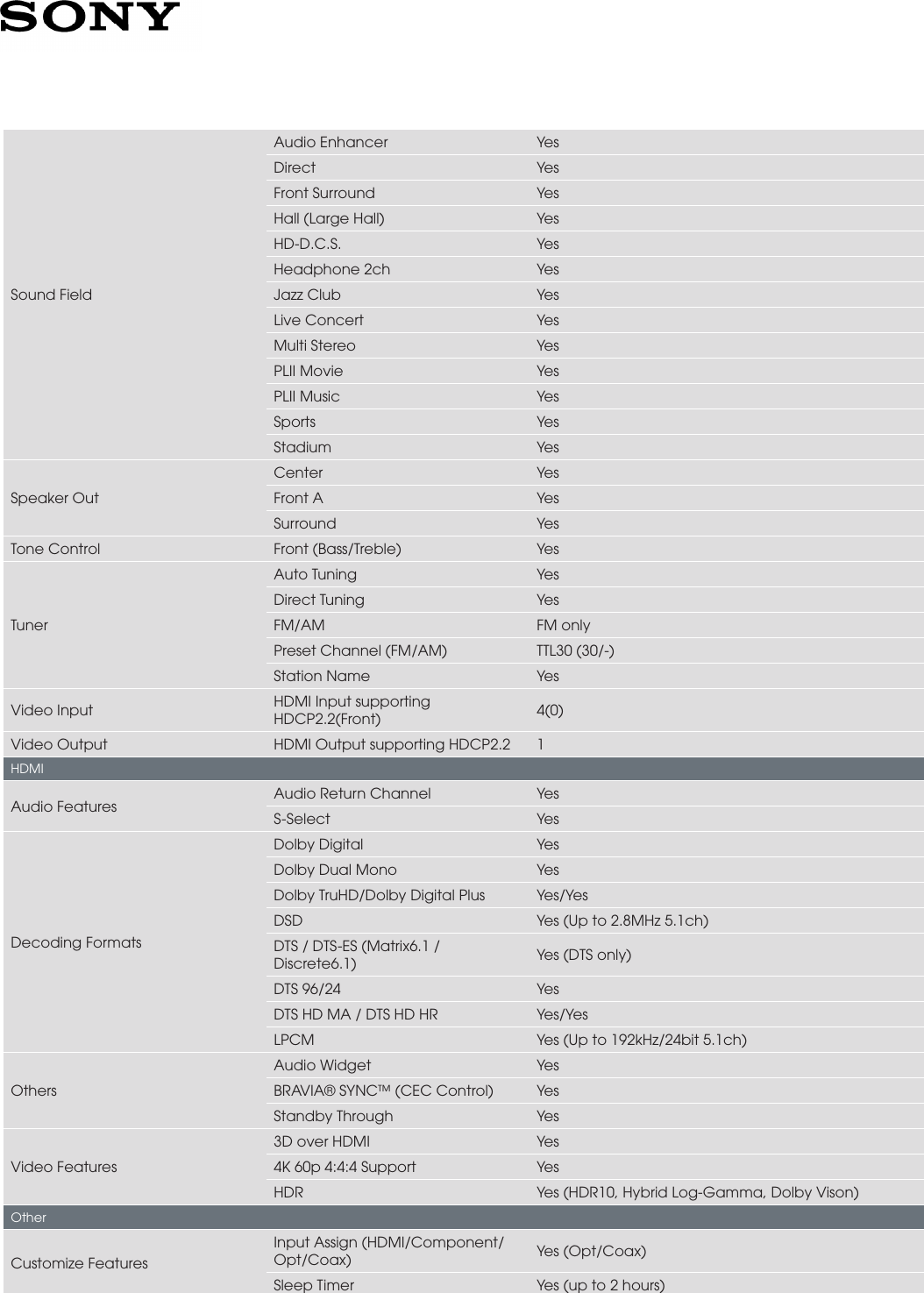Click the Jazz Club sound field entry
Viewport: 924px width, 1293px height.
pyautogui.click(x=307, y=295)
